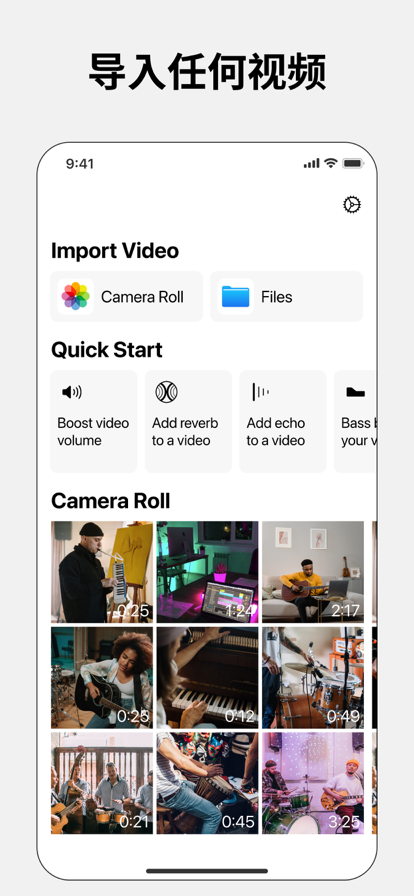
Task: Tap the echo waveform icon
Action: click(260, 392)
